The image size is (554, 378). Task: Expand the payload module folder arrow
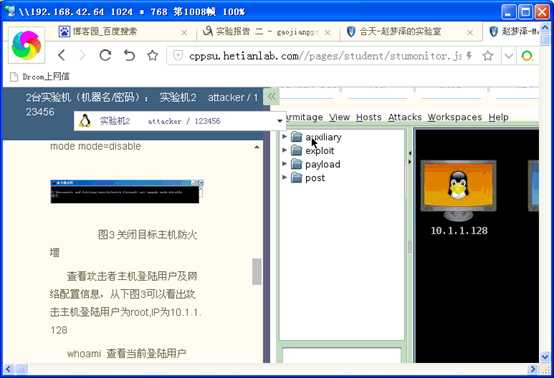(284, 164)
